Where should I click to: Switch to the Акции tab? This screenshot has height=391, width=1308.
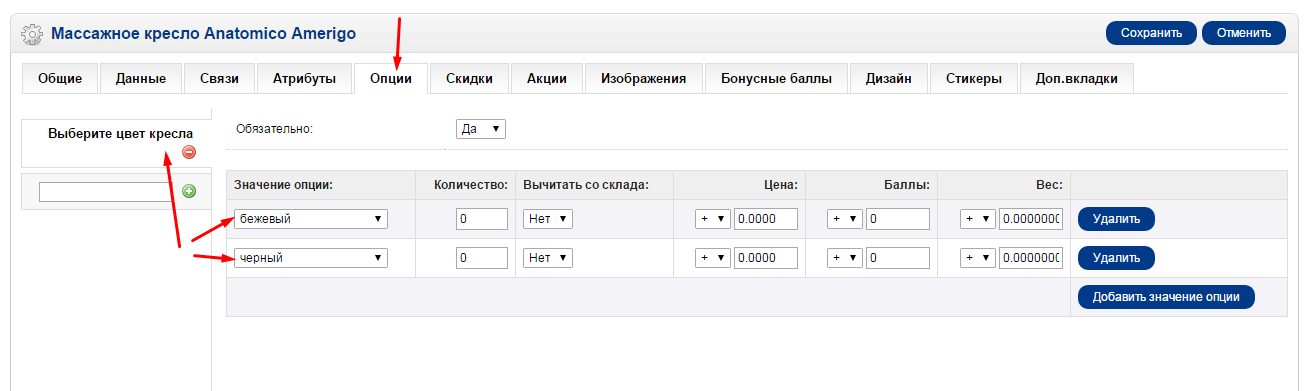coord(547,79)
